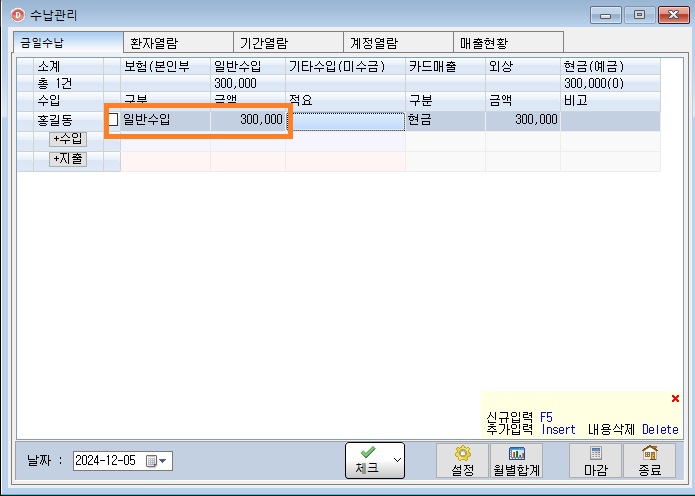Select the 홍길동 patient name cell

[x=68, y=121]
